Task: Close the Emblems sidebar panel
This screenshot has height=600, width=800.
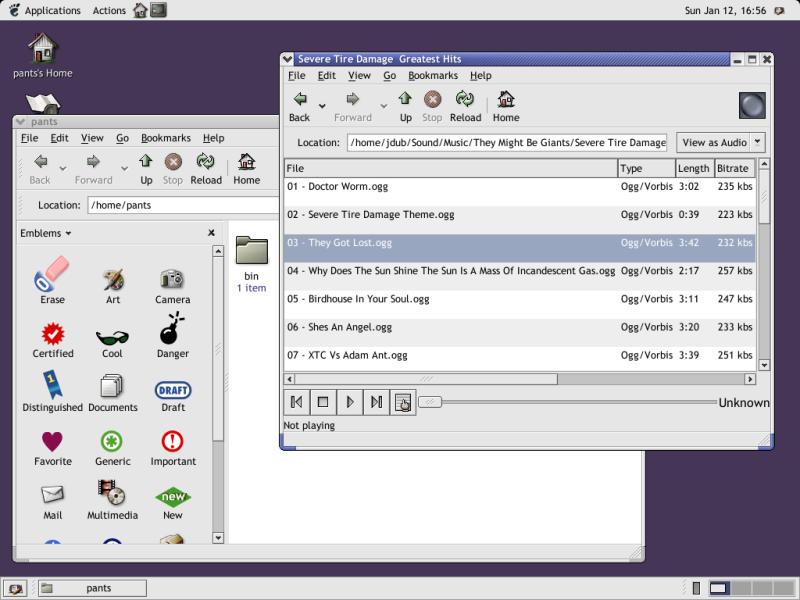Action: [x=211, y=233]
